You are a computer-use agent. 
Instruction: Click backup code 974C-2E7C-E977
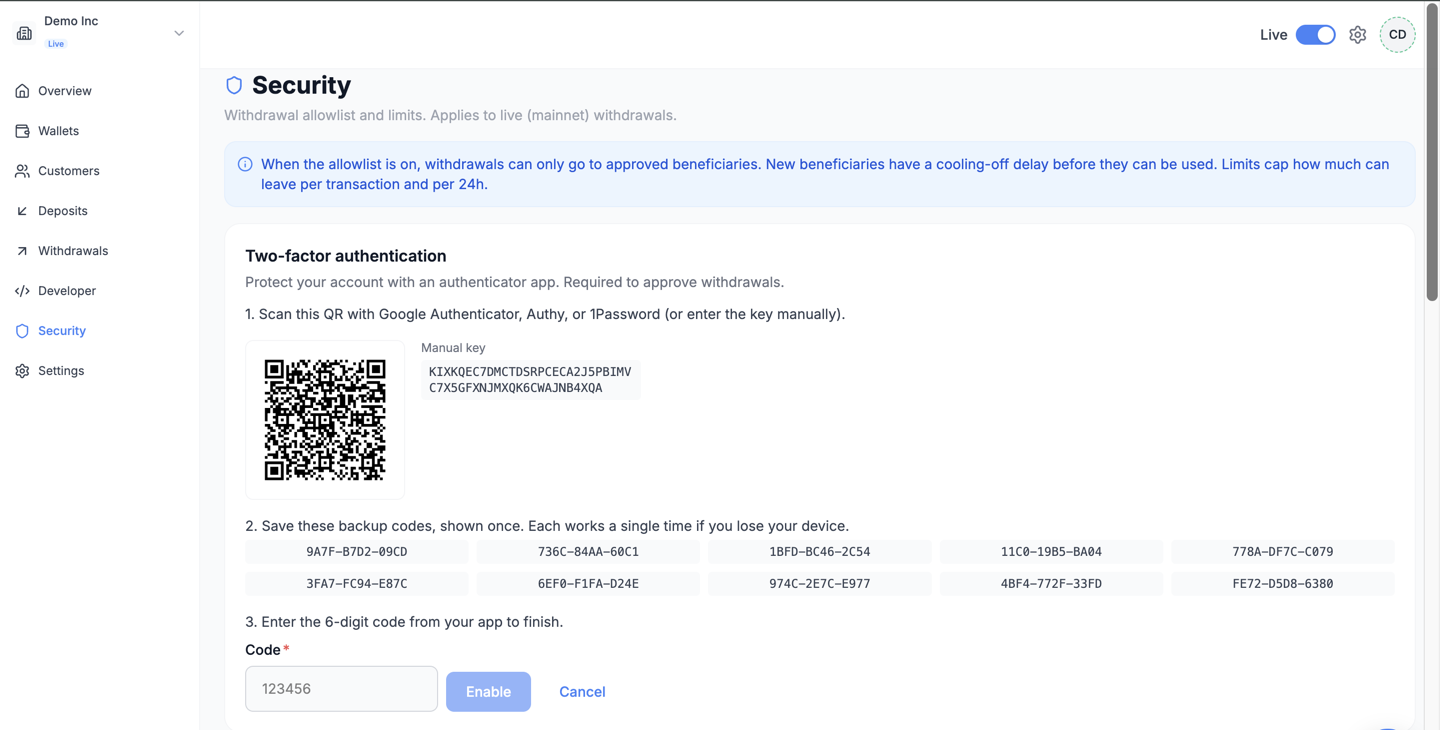pos(820,584)
